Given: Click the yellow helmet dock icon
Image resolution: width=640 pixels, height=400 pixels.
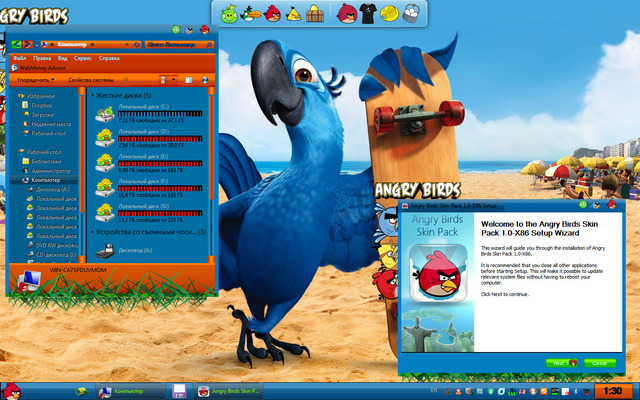Looking at the screenshot, I should click(x=389, y=13).
